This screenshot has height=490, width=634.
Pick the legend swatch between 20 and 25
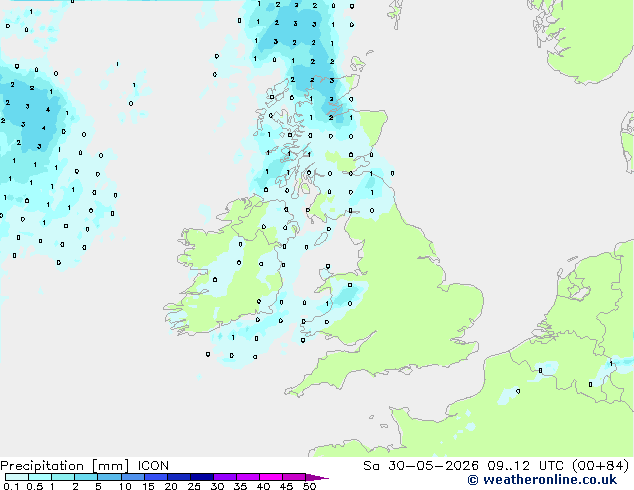click(x=179, y=477)
